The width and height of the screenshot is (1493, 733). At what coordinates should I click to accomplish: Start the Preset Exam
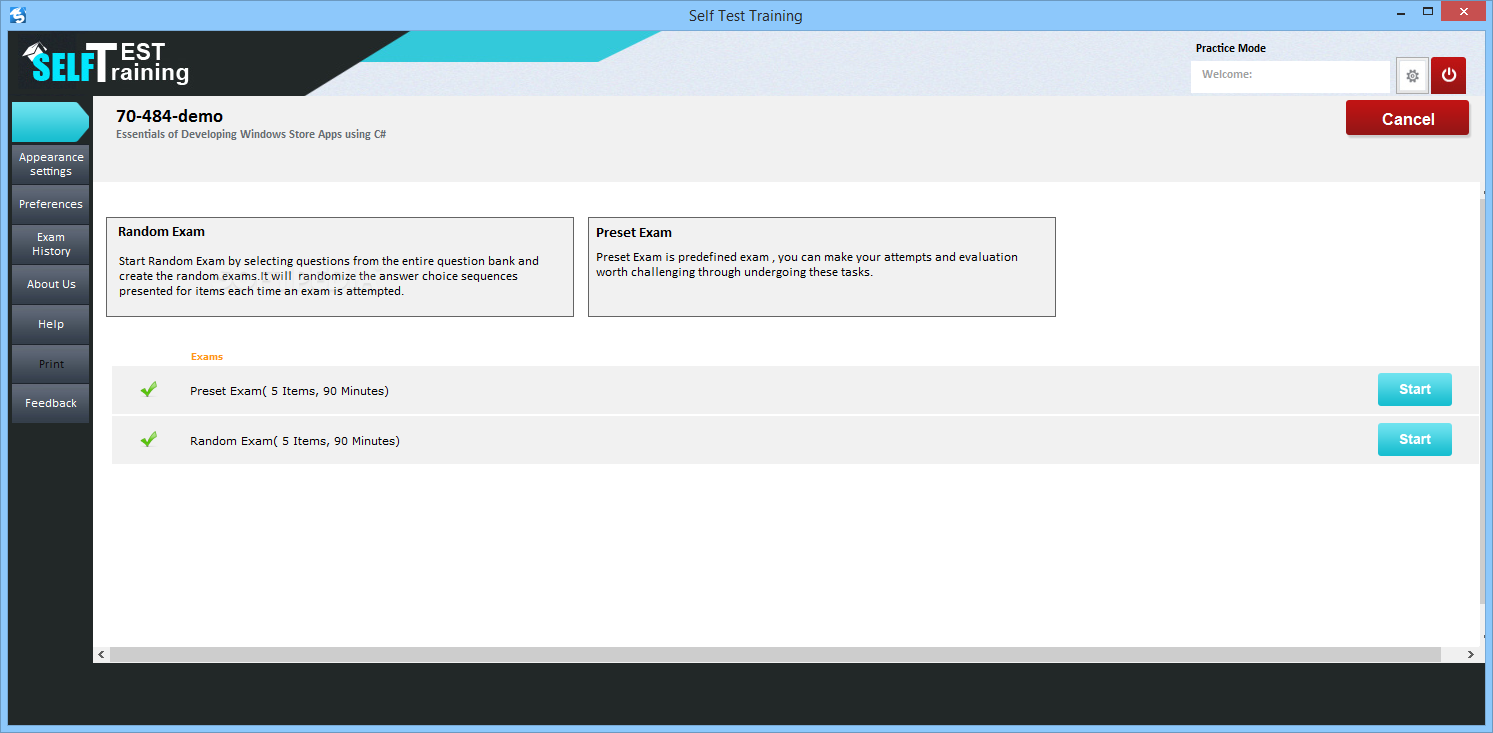click(1415, 389)
